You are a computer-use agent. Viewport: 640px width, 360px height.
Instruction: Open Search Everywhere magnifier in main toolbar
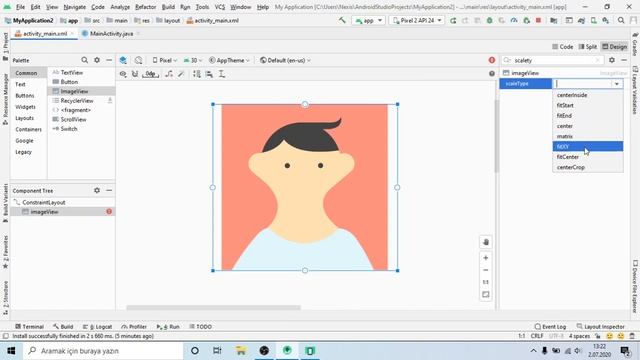[x=621, y=20]
